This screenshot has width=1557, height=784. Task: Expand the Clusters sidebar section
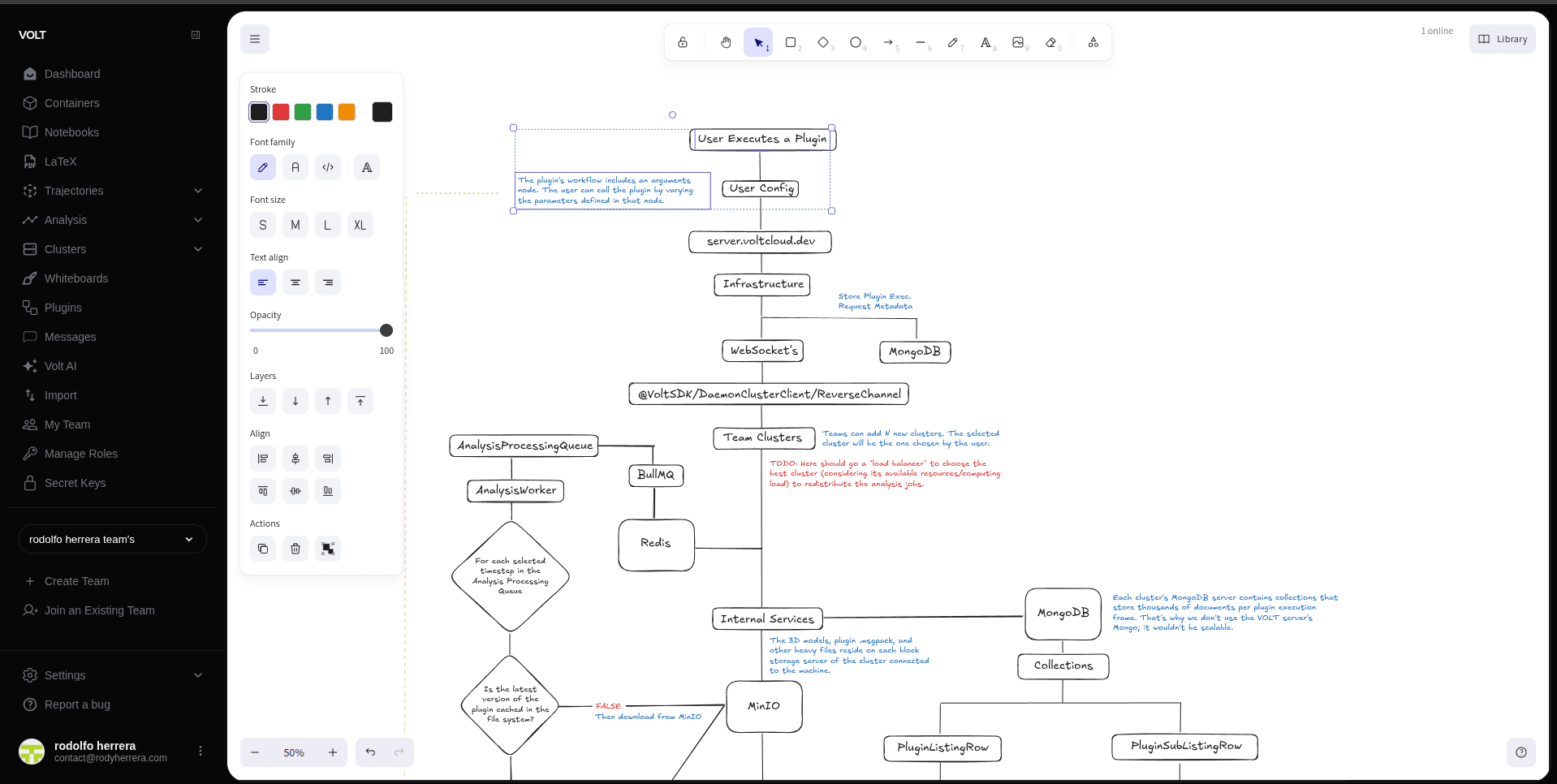click(197, 249)
